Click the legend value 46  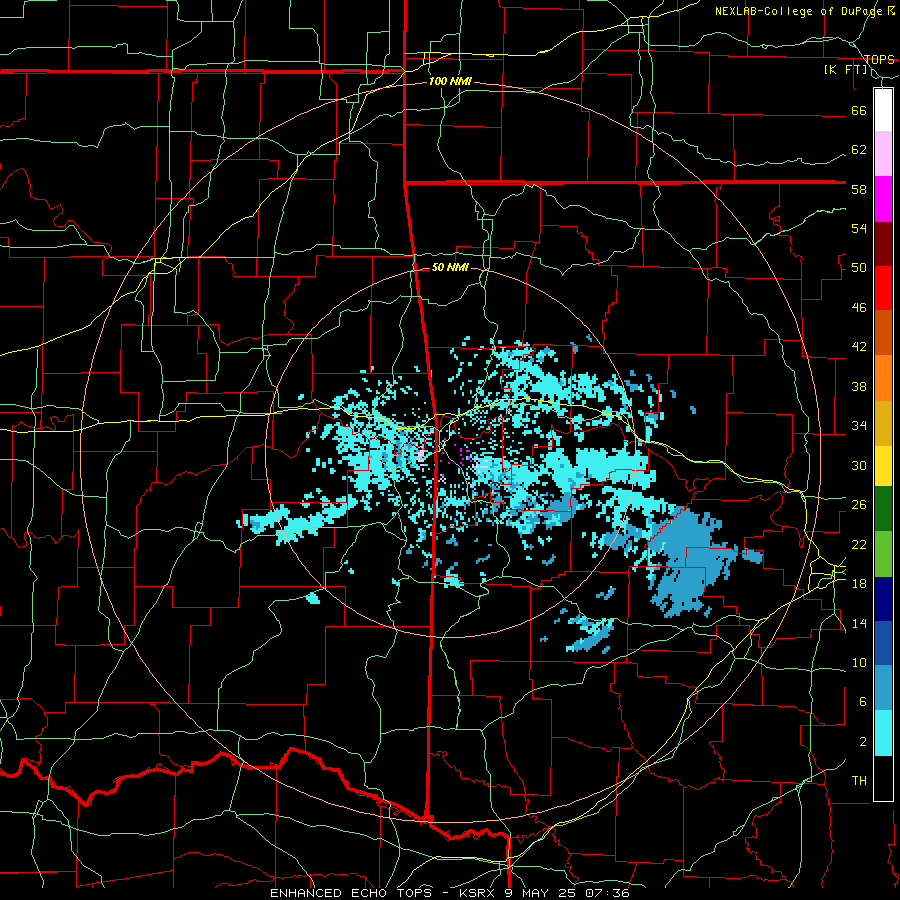(859, 308)
